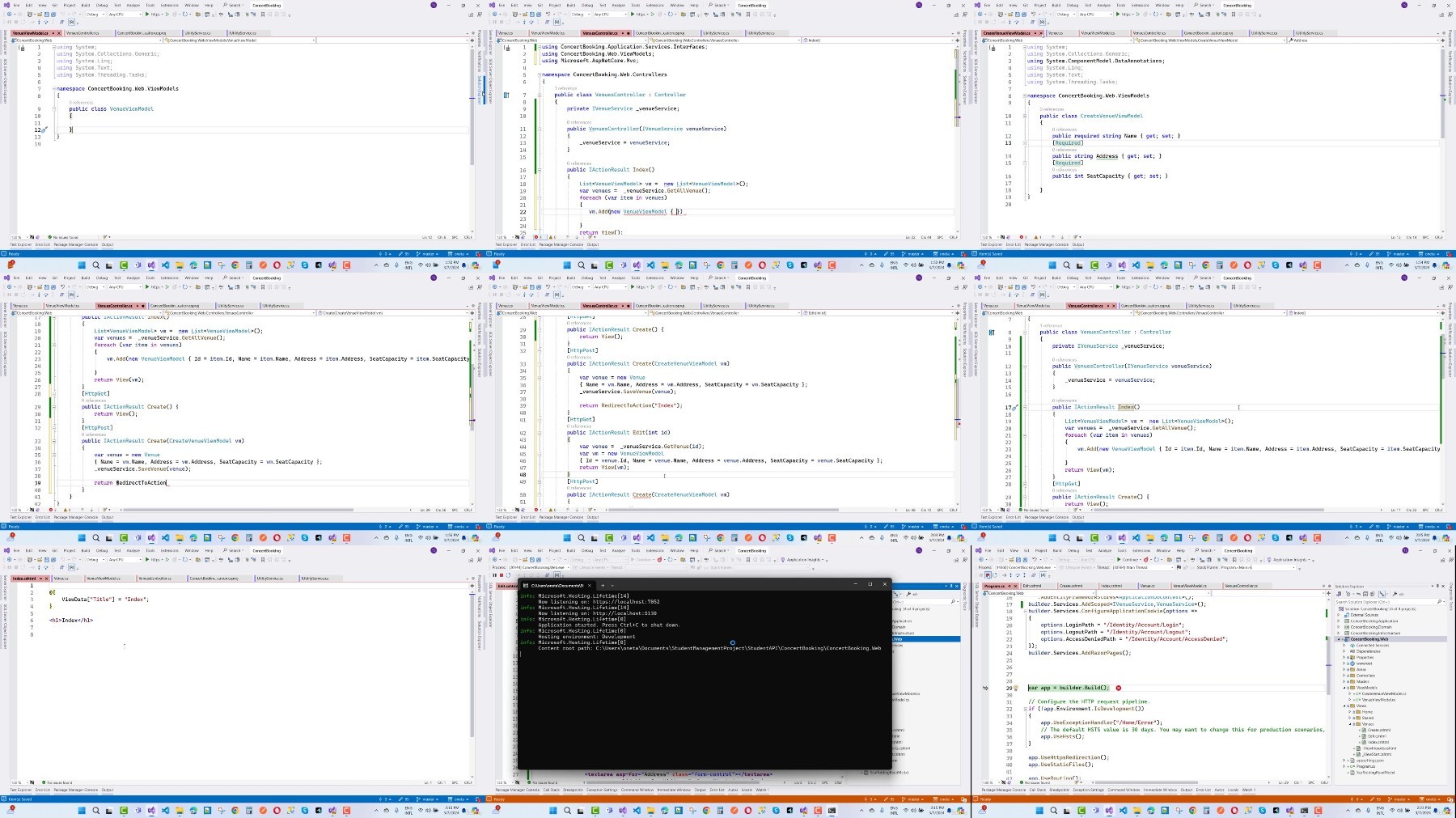This screenshot has width=1456, height=818.
Task: Open the File menu in the Program.cs window
Action: pyautogui.click(x=988, y=550)
